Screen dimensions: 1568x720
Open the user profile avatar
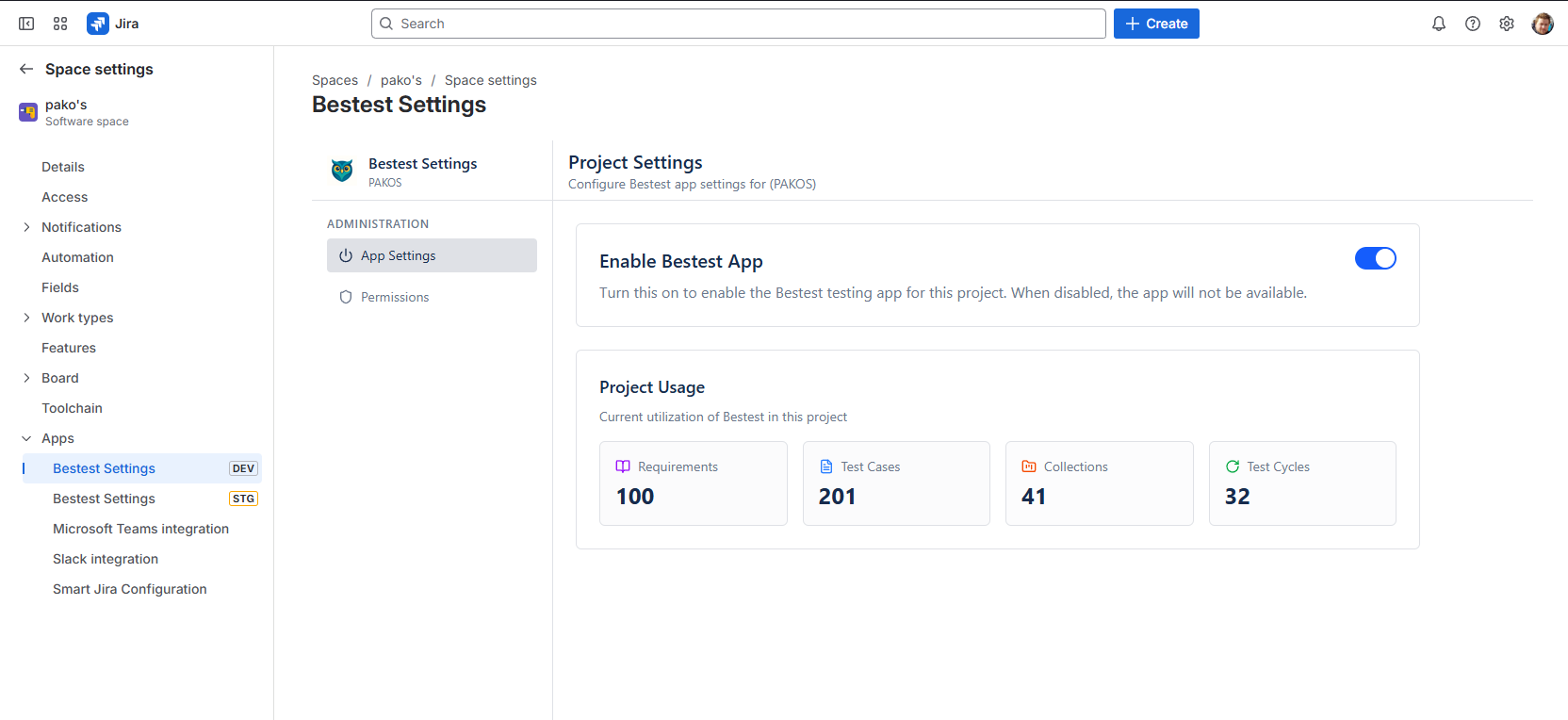[1542, 24]
